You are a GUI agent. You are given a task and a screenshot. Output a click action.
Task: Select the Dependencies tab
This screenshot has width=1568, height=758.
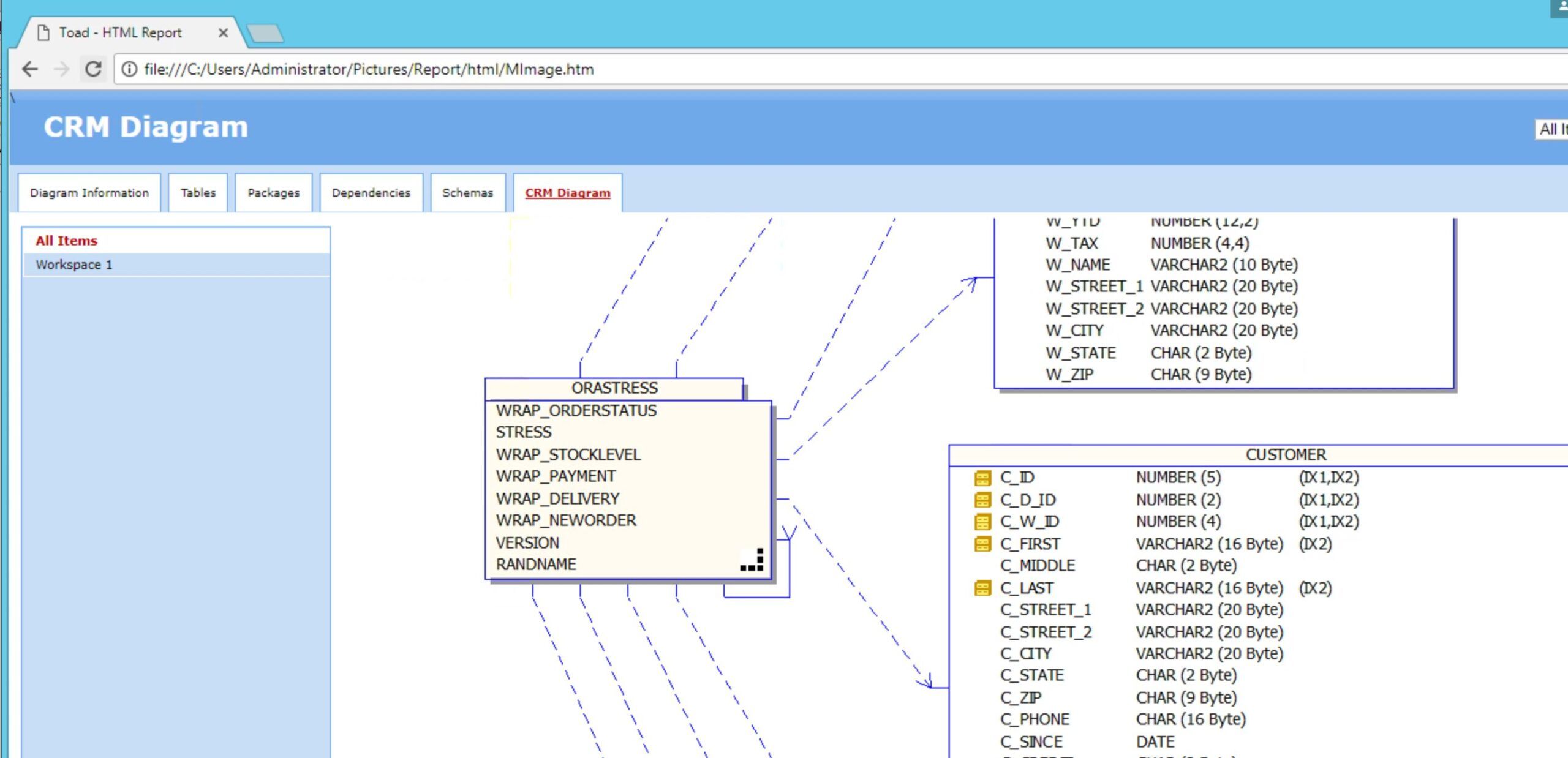(371, 192)
